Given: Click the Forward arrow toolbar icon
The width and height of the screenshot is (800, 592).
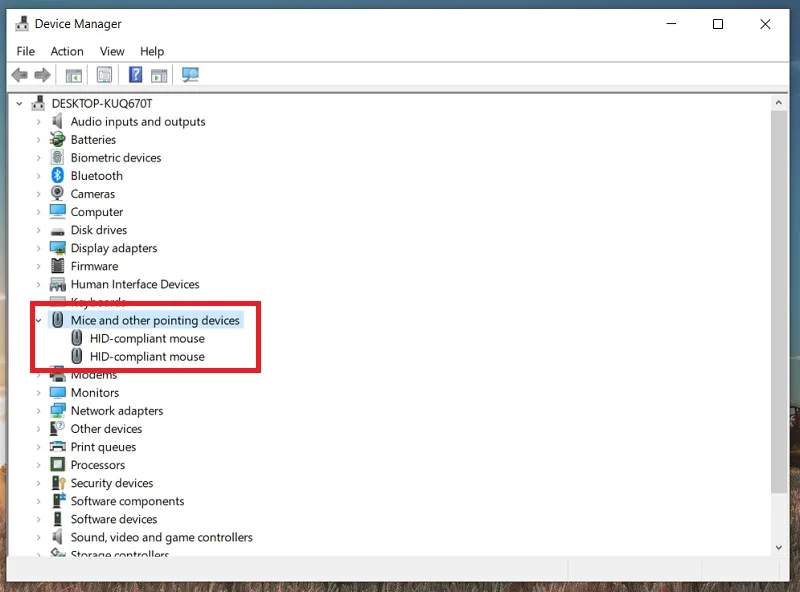Looking at the screenshot, I should coord(42,76).
